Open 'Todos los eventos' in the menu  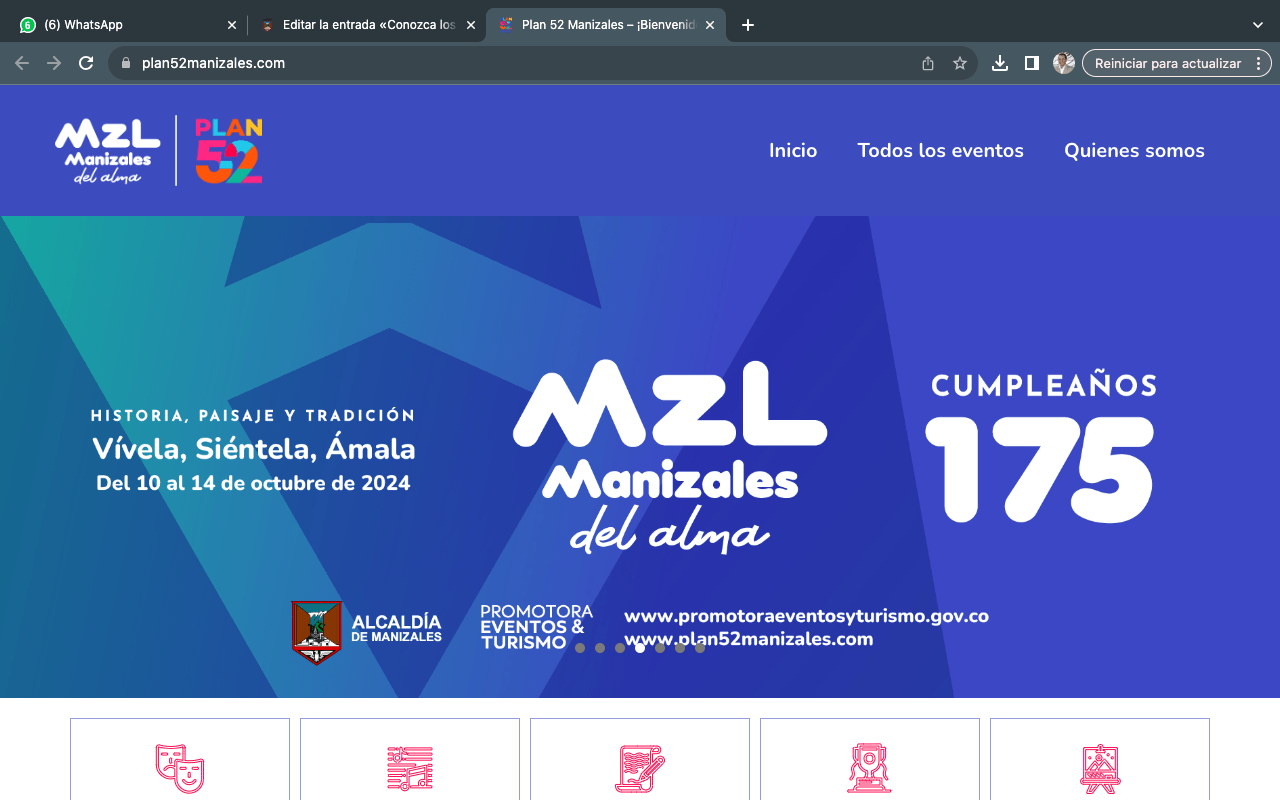(x=941, y=151)
